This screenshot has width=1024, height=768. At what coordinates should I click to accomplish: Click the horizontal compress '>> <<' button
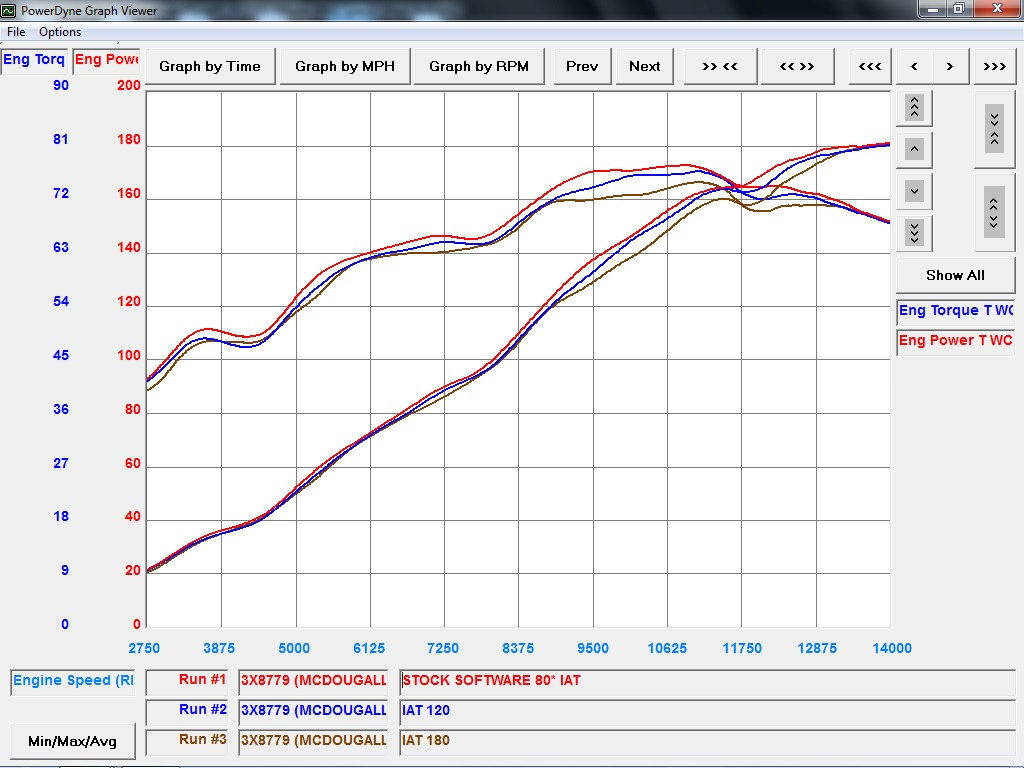click(719, 66)
